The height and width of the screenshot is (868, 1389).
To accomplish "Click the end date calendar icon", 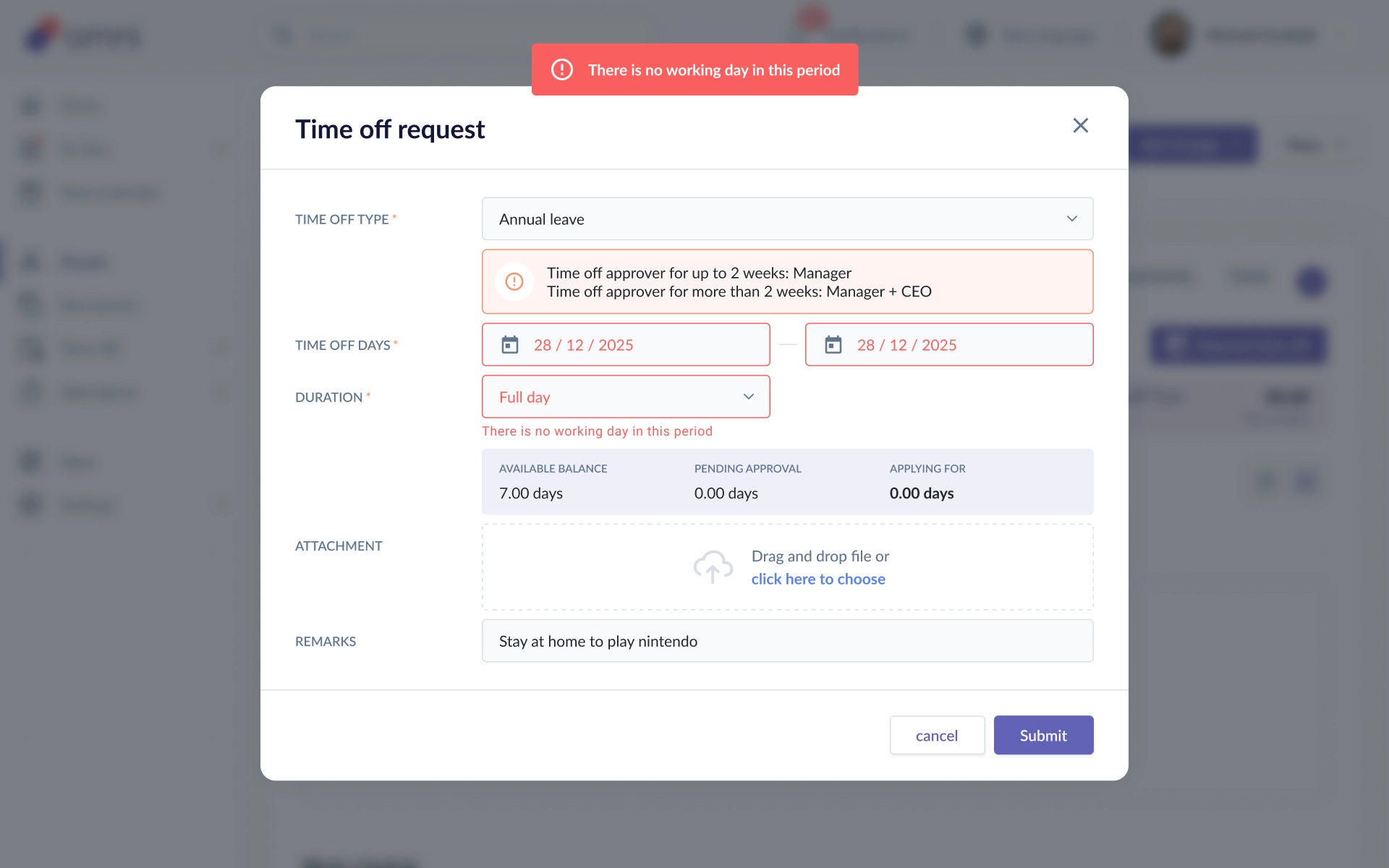I will (833, 345).
